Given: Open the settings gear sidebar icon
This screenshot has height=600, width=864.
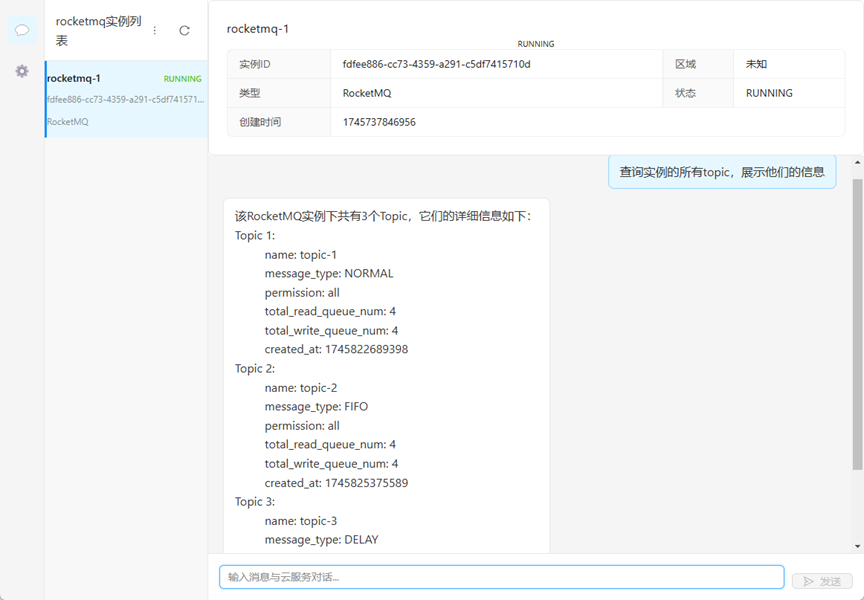Looking at the screenshot, I should click(22, 71).
